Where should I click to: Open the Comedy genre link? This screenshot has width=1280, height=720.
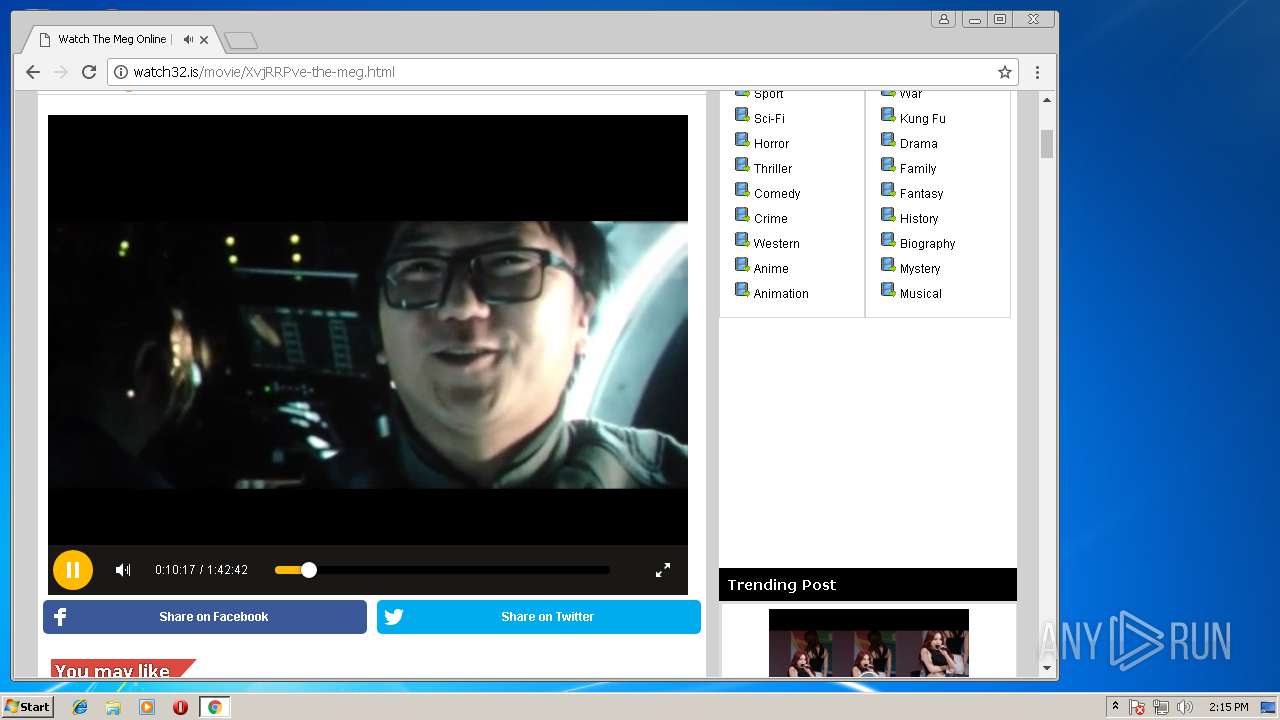pyautogui.click(x=777, y=193)
